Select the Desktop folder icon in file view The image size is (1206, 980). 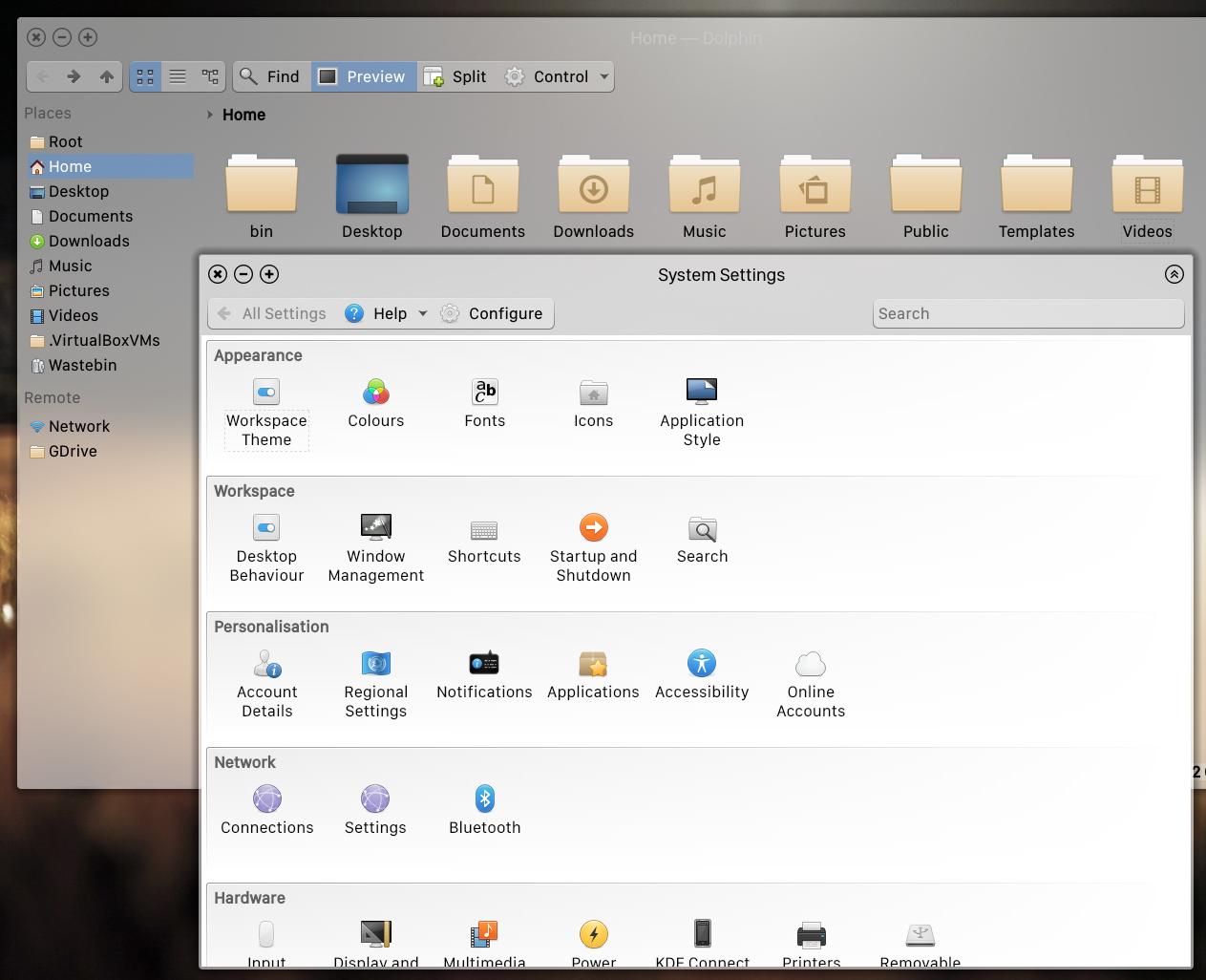pos(372,183)
